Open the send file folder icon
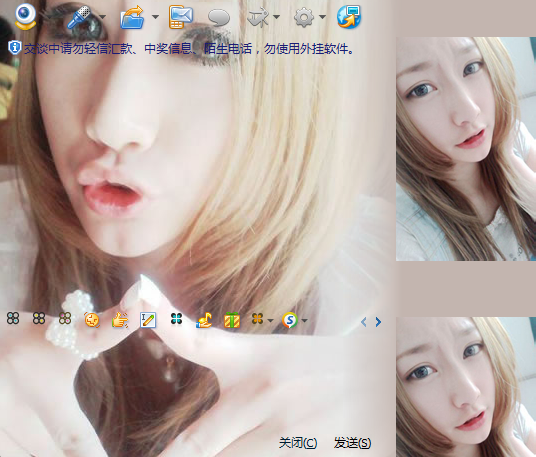Image resolution: width=536 pixels, height=457 pixels. (132, 17)
